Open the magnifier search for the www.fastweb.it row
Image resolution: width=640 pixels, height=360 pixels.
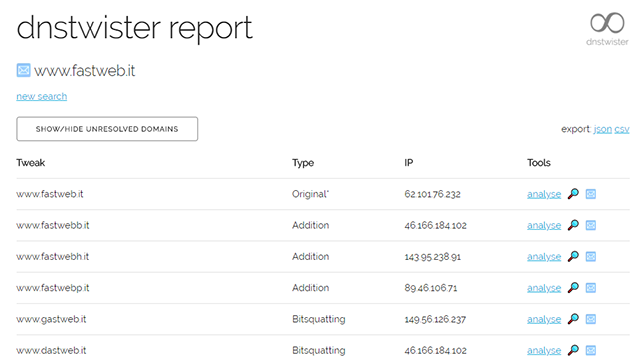(573, 193)
